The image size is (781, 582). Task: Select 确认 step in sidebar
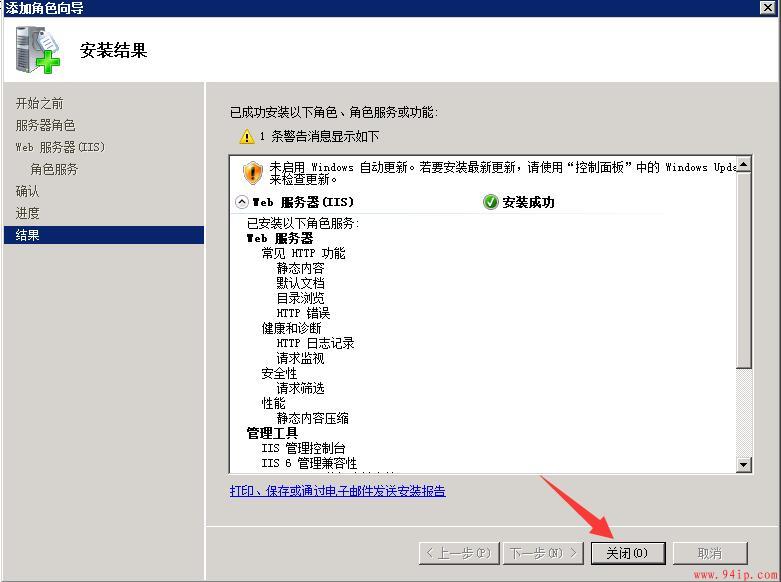(x=27, y=191)
